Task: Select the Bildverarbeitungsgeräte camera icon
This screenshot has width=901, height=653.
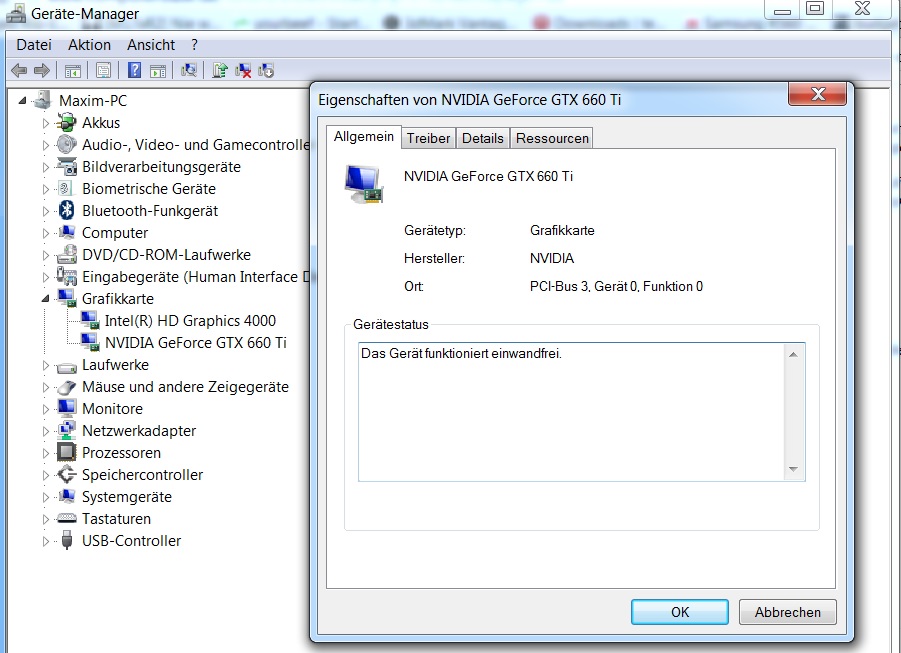Action: [x=67, y=166]
